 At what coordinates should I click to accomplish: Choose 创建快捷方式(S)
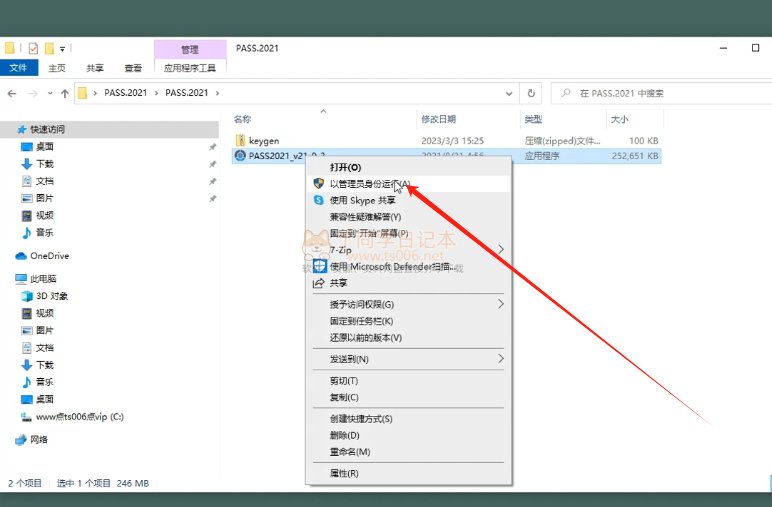click(x=409, y=419)
